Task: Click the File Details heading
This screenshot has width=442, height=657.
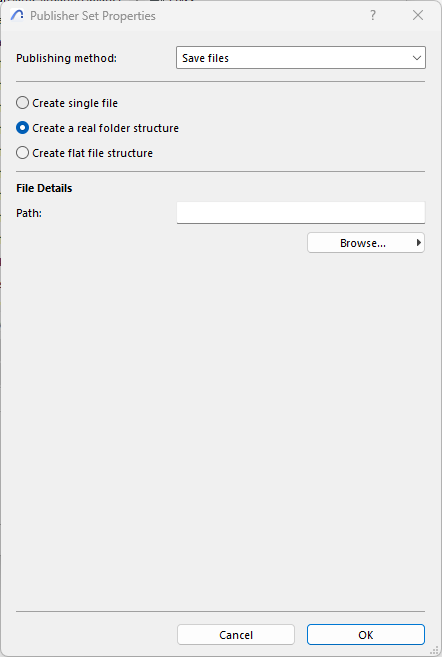Action: click(44, 188)
